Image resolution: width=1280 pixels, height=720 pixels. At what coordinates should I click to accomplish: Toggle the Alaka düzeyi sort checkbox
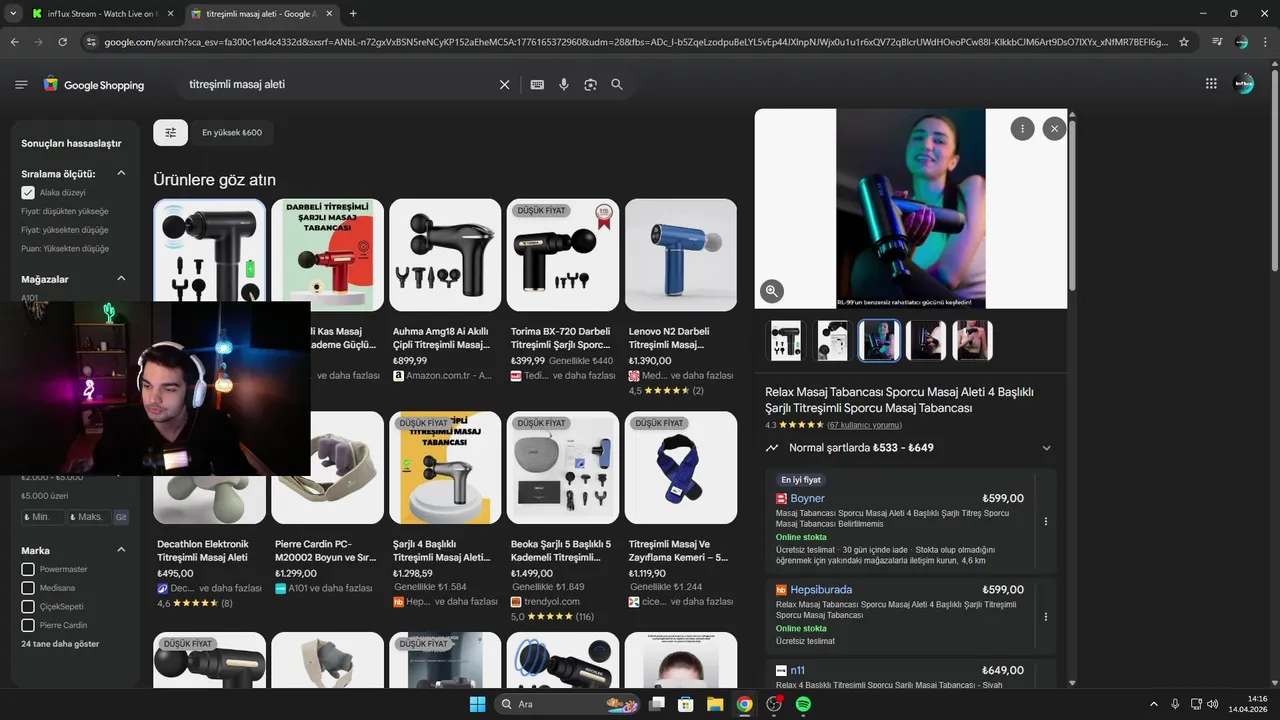28,192
